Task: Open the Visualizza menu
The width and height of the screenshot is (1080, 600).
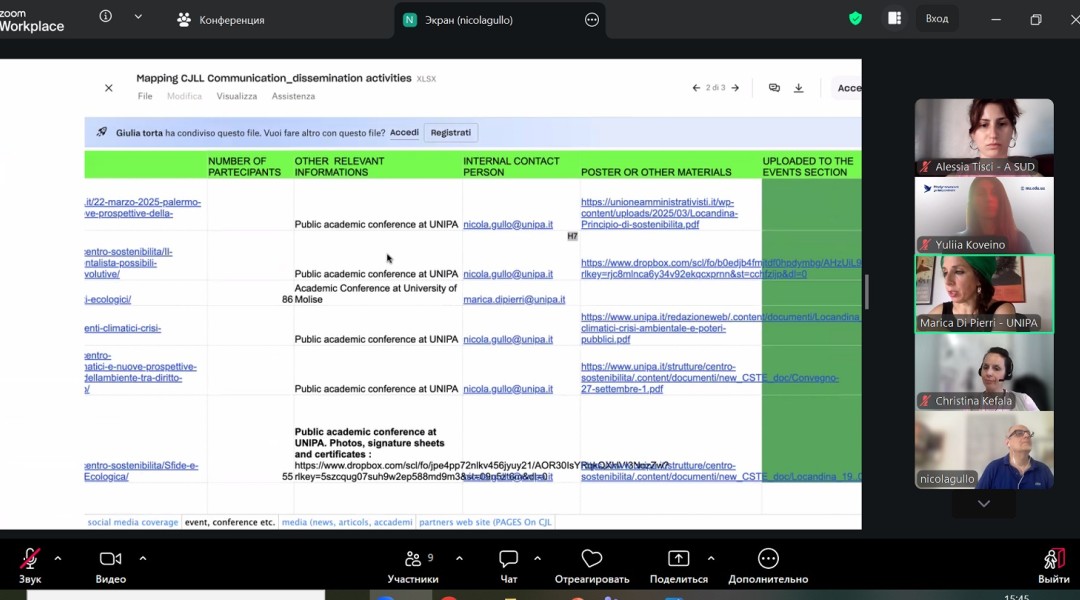Action: click(237, 96)
